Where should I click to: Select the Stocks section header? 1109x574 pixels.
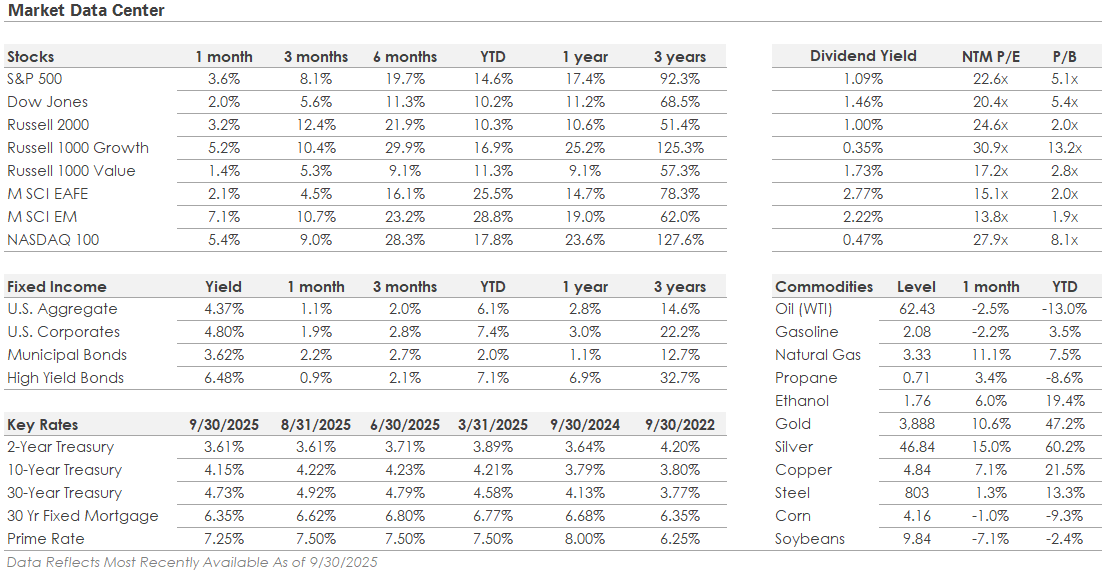click(x=31, y=56)
